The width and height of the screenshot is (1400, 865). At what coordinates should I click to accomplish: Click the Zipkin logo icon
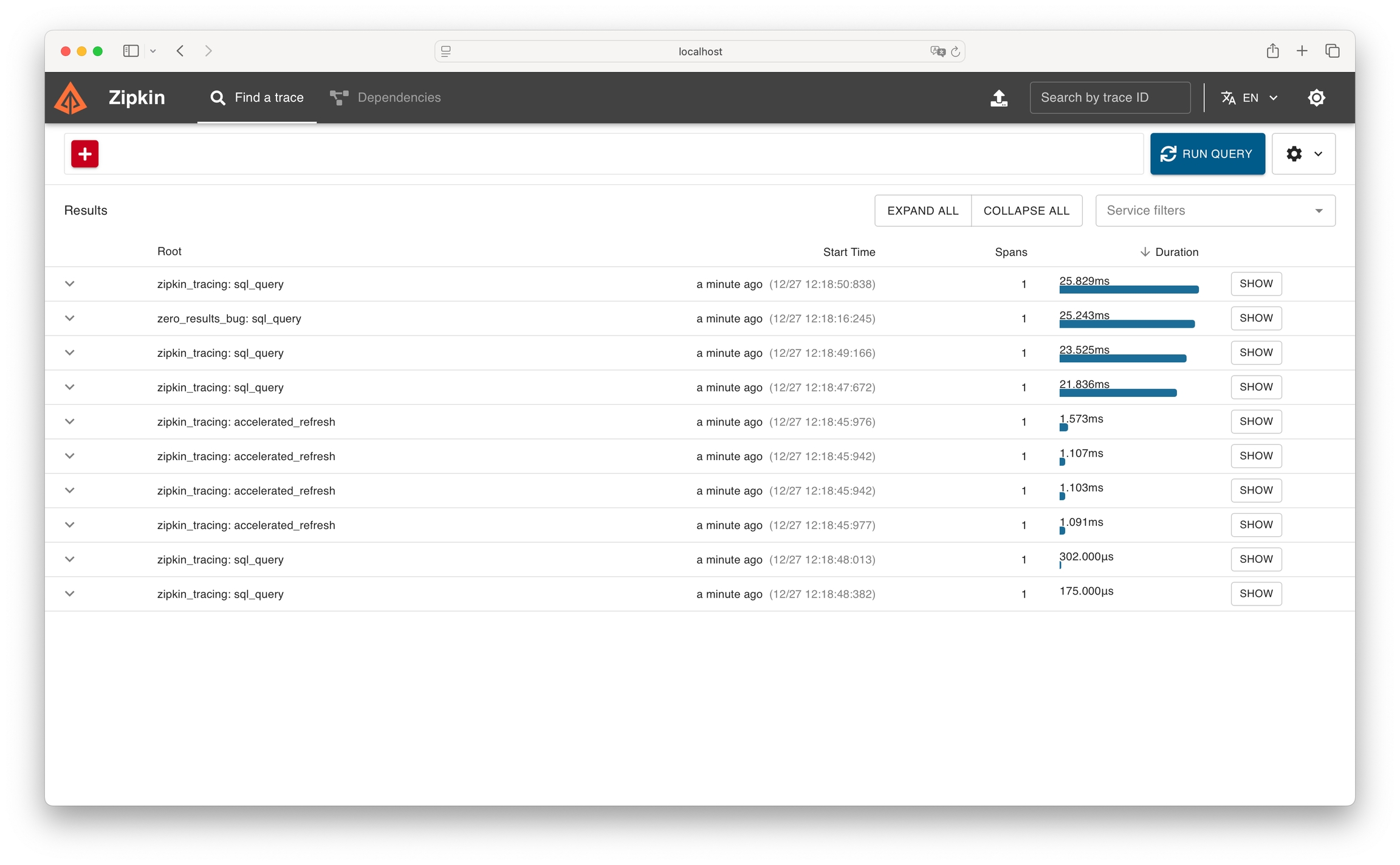coord(70,98)
